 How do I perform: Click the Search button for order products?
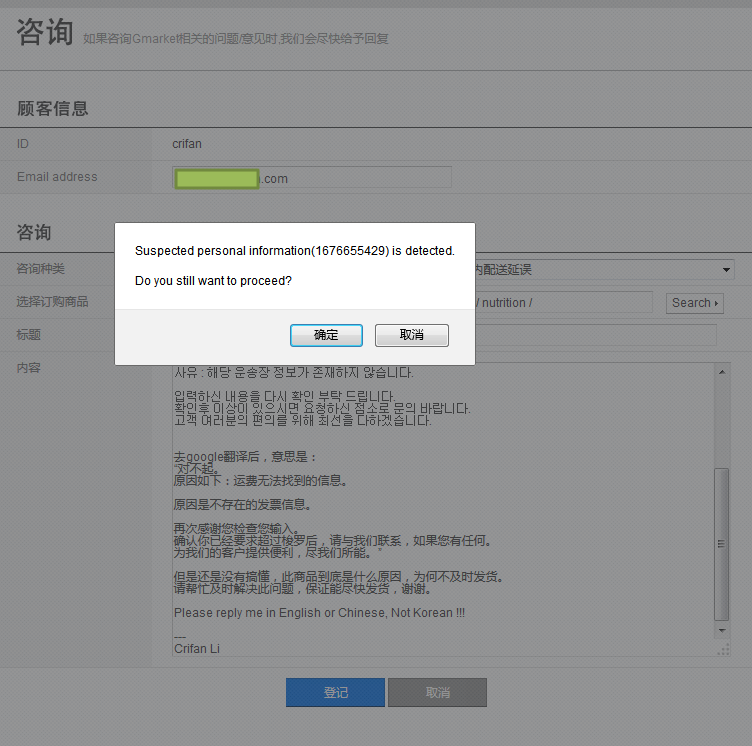point(694,303)
